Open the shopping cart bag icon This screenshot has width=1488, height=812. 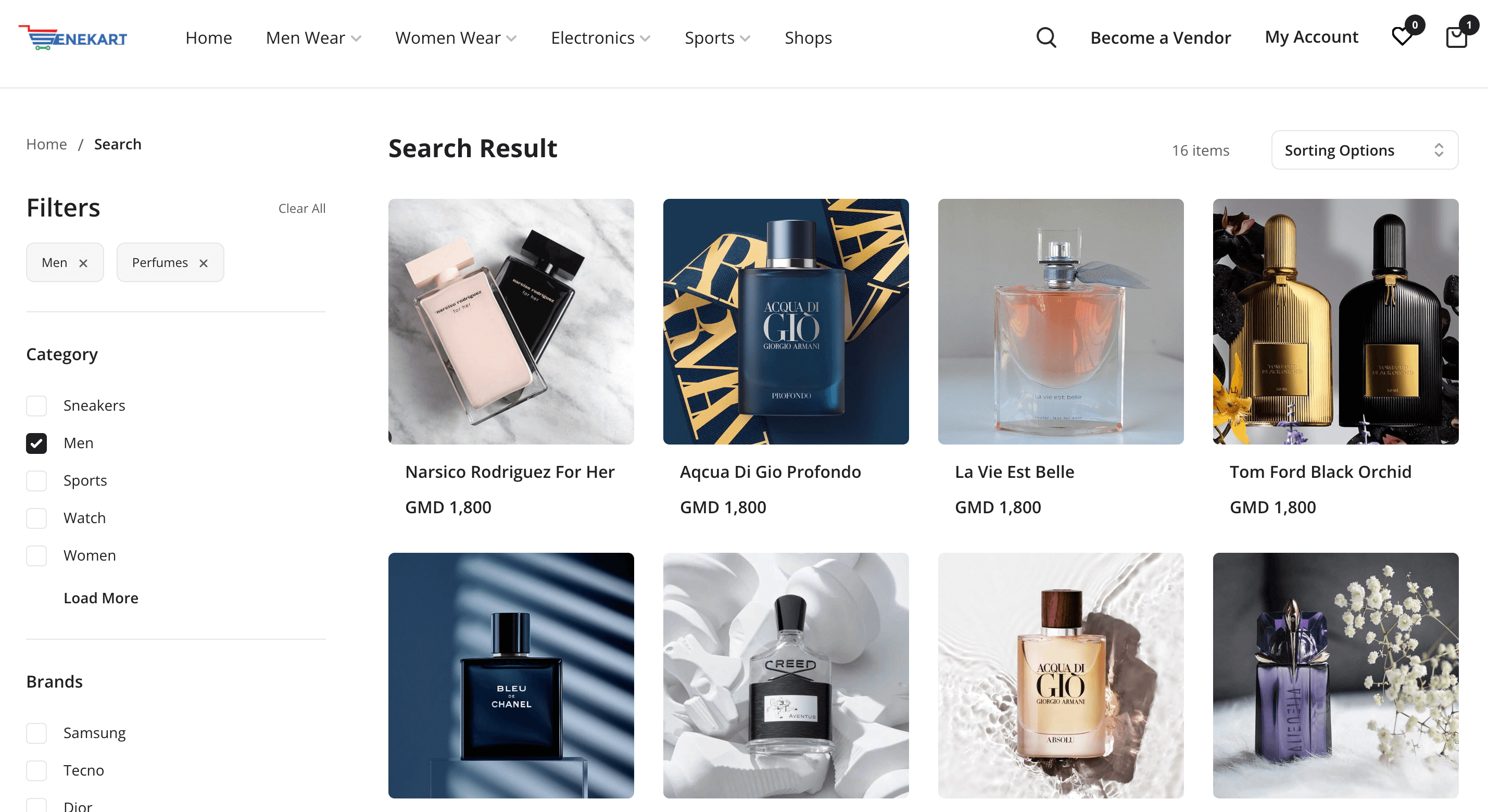point(1456,37)
